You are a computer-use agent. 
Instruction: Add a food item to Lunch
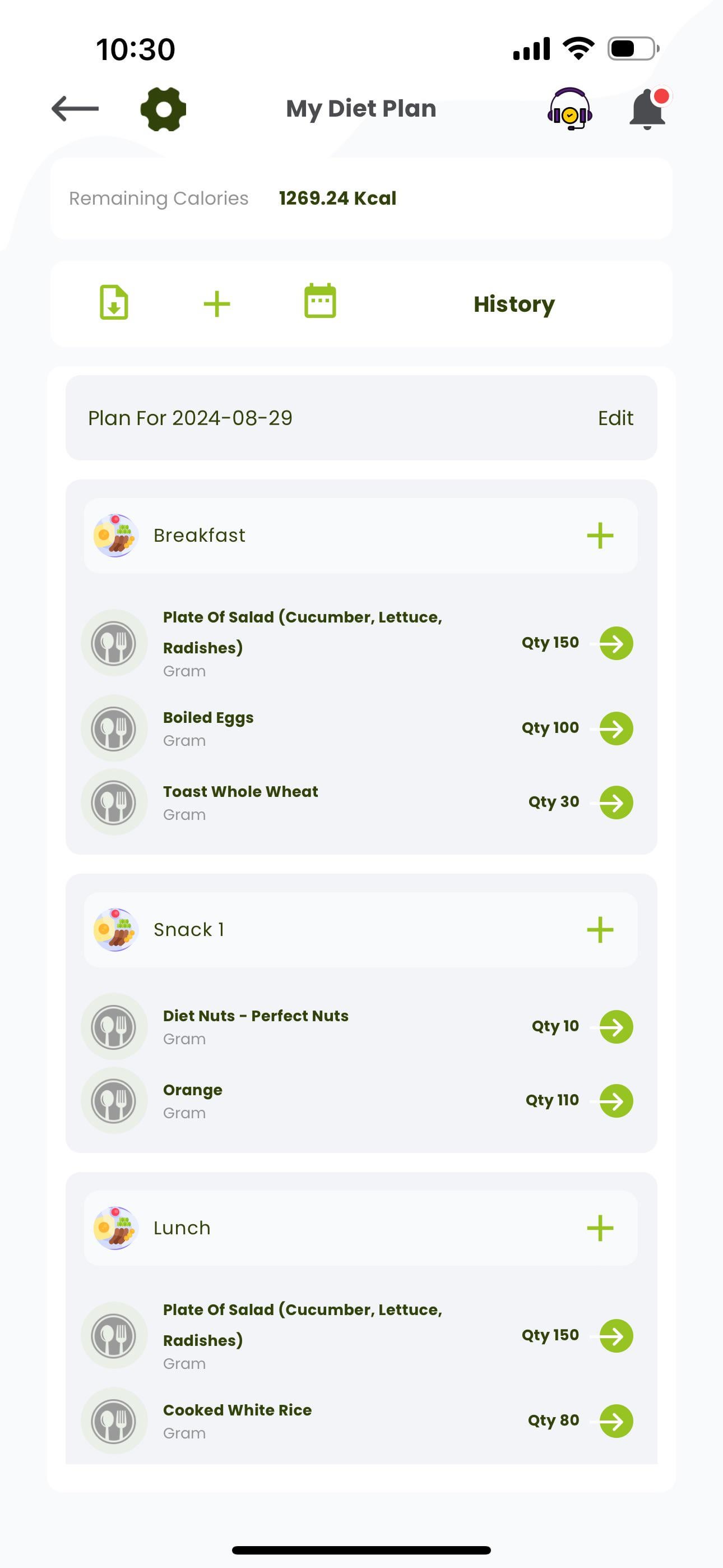[600, 1228]
